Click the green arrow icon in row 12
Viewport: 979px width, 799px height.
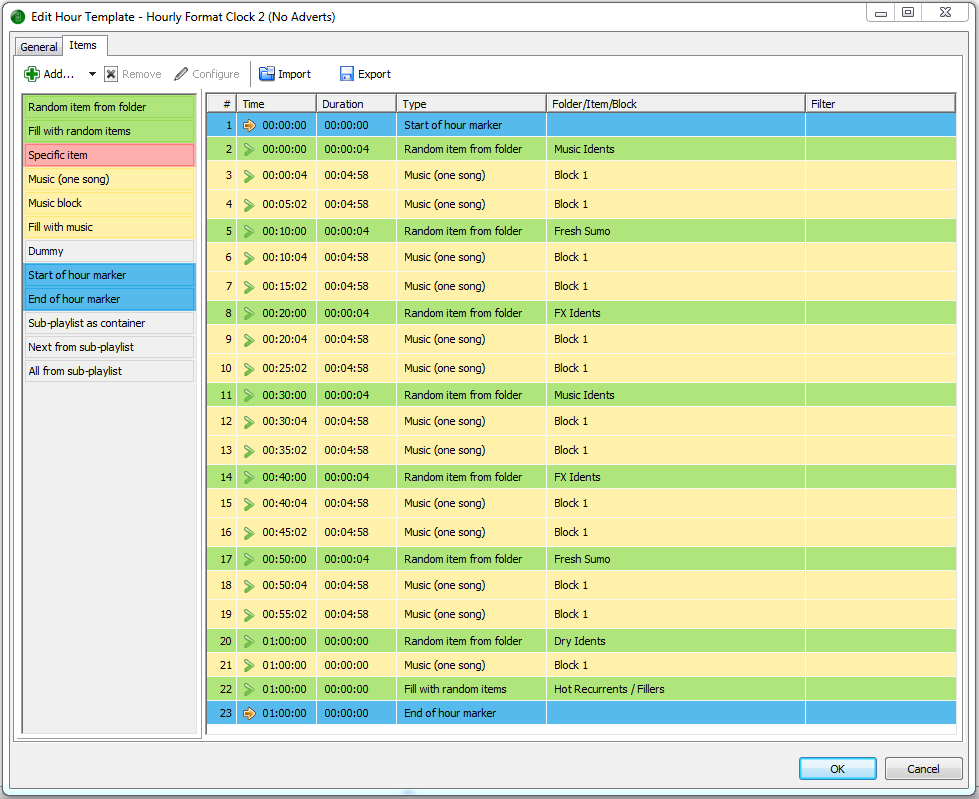(249, 422)
